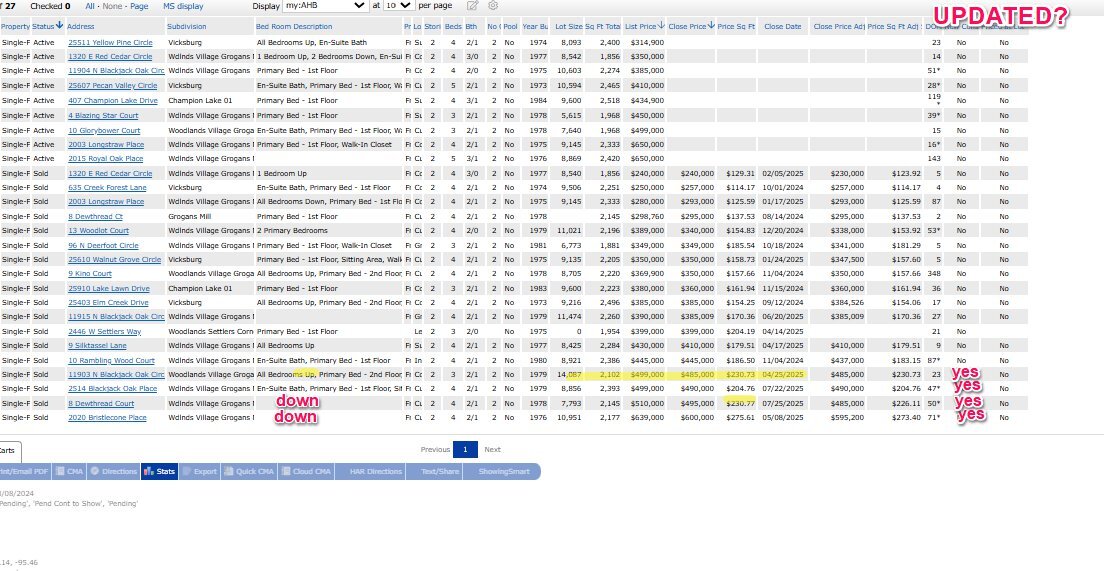This screenshot has width=1104, height=571.
Task: Click the Previous page button
Action: pyautogui.click(x=435, y=449)
